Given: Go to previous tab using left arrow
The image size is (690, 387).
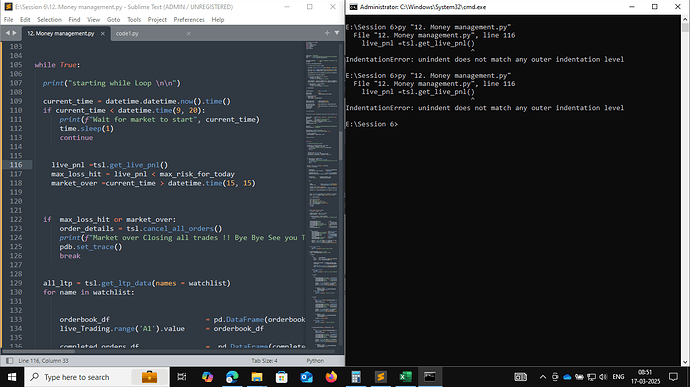Looking at the screenshot, I should tap(7, 33).
